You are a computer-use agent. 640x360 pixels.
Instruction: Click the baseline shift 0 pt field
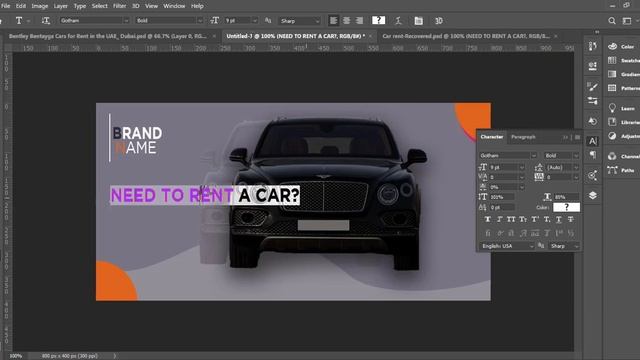tap(503, 207)
